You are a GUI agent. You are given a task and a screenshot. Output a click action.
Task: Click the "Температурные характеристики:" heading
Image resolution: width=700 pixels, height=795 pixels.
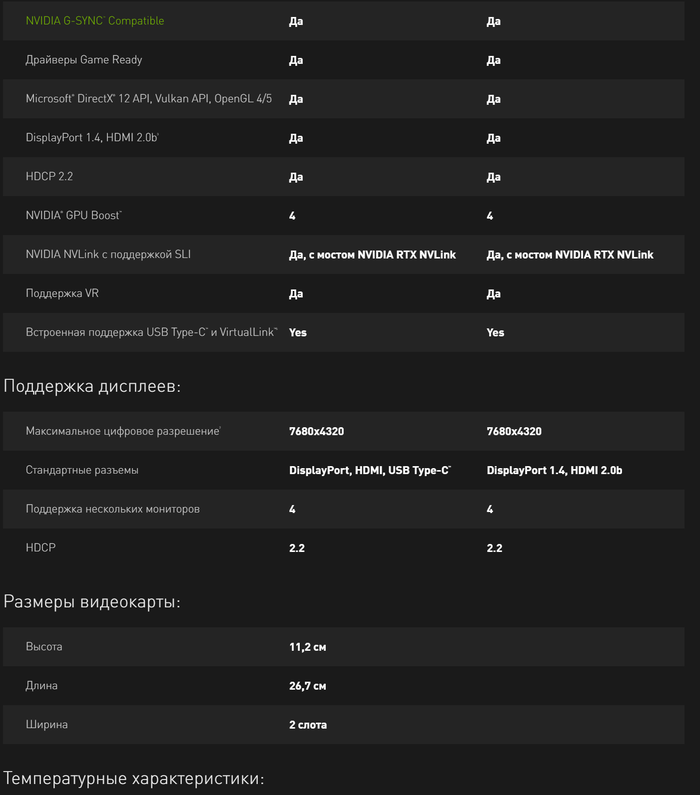[x=133, y=778]
